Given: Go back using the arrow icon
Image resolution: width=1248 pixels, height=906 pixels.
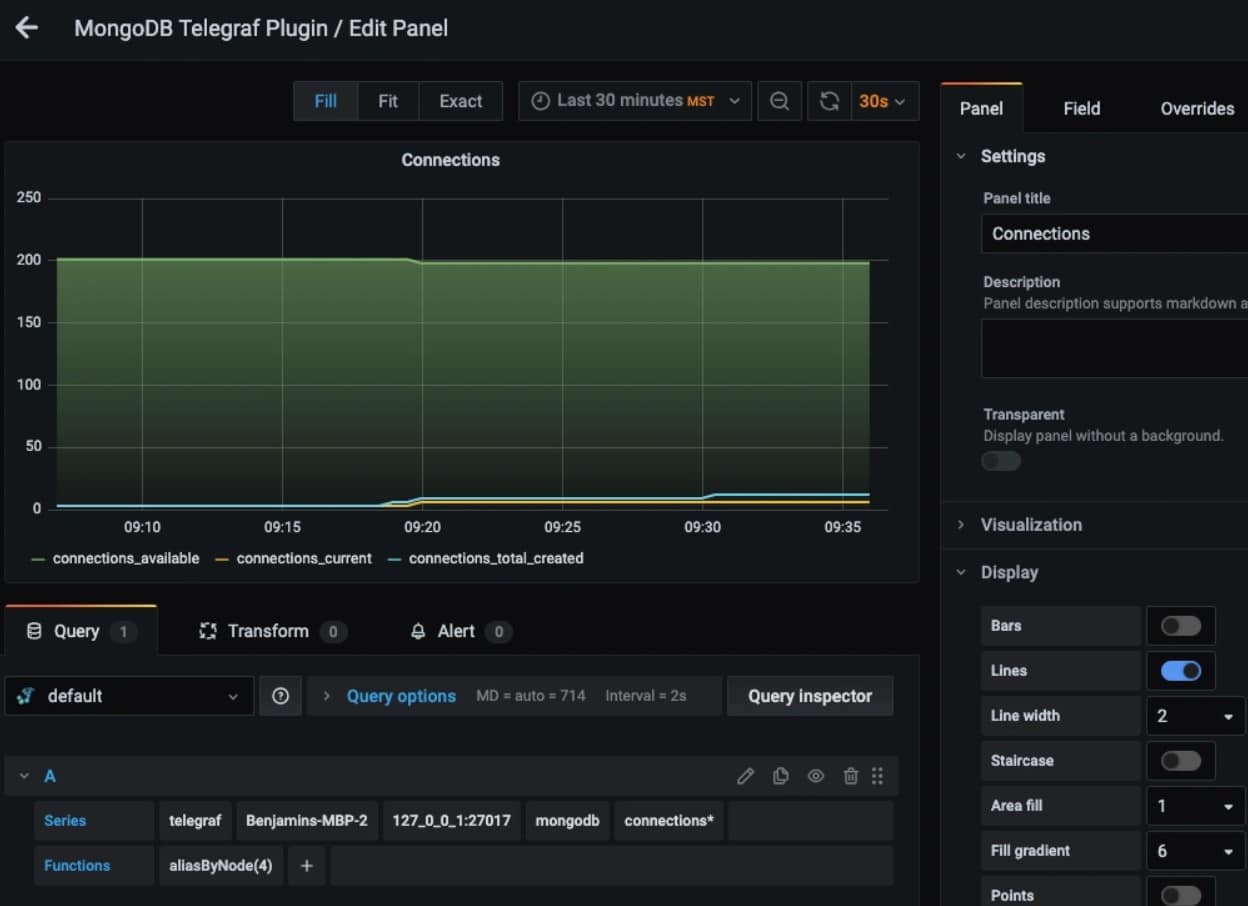Looking at the screenshot, I should click(27, 28).
